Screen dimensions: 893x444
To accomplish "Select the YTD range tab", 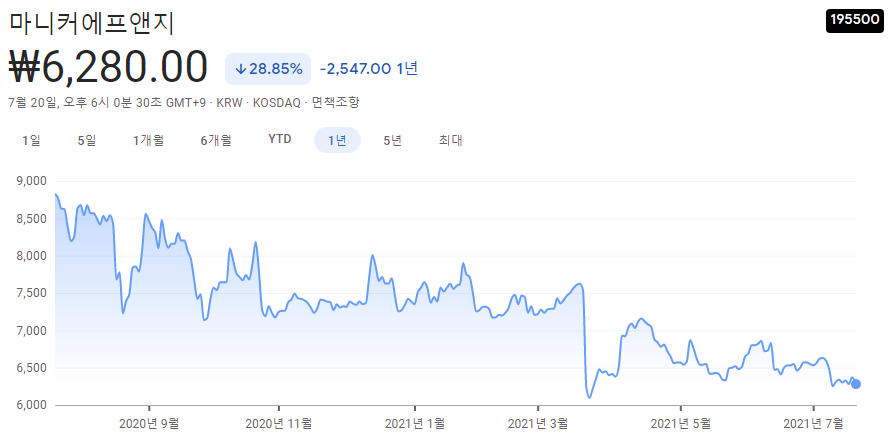I will (x=280, y=139).
